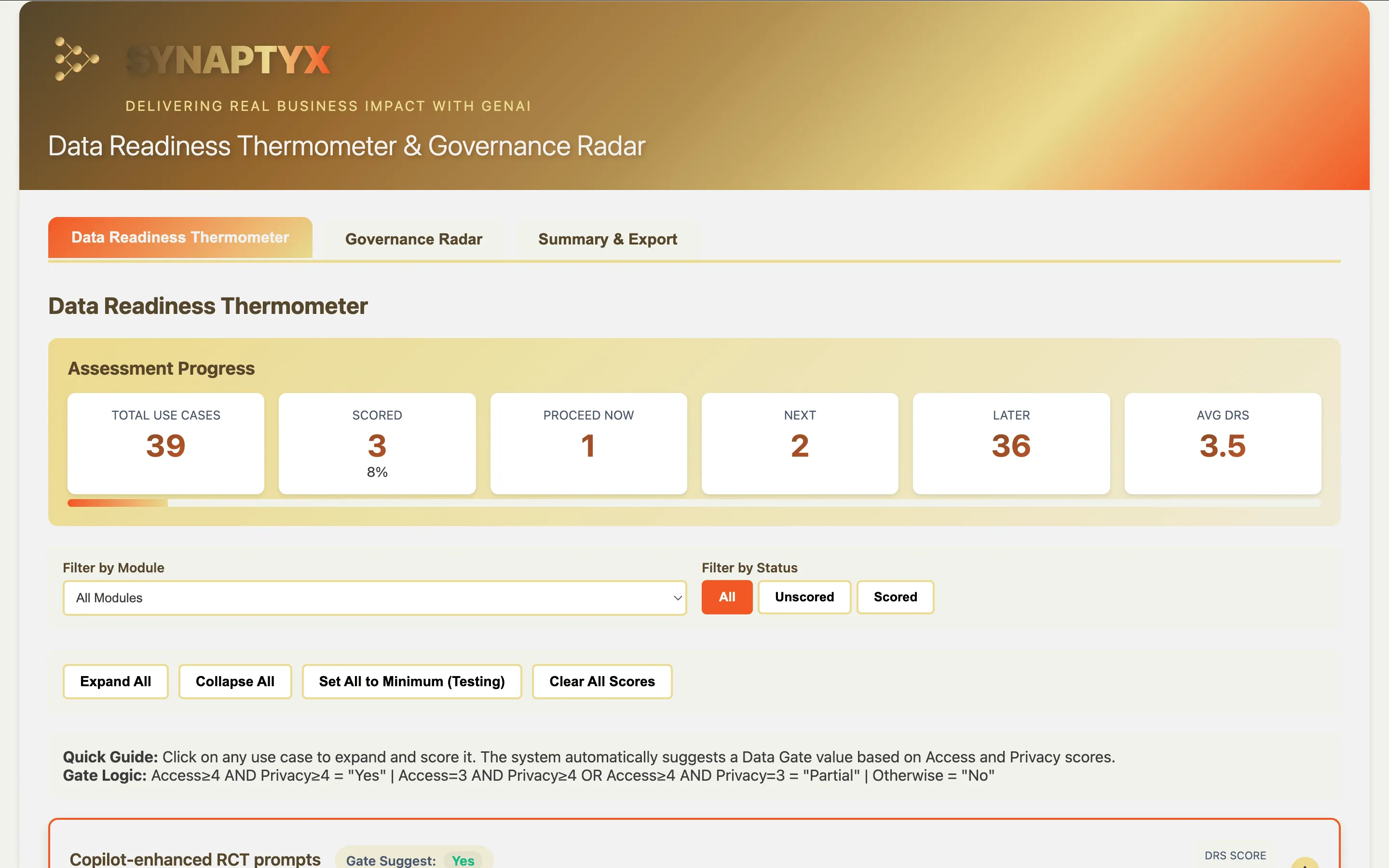1389x868 pixels.
Task: Click Set All to Minimum (Testing)
Action: pos(411,681)
